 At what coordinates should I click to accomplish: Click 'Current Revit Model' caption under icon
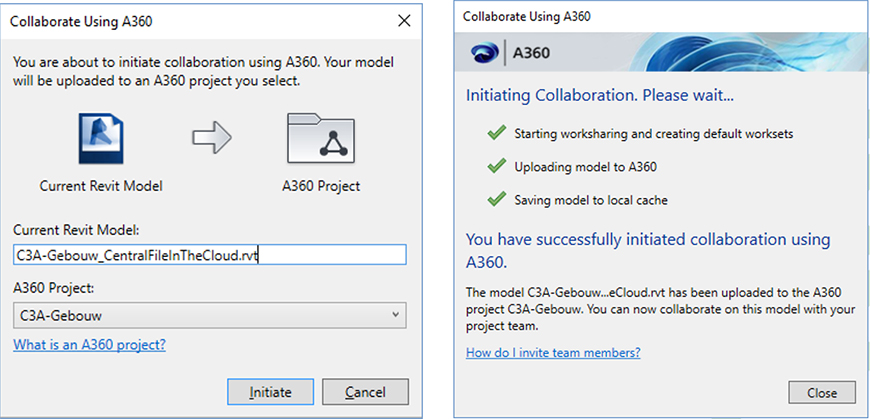click(x=101, y=186)
